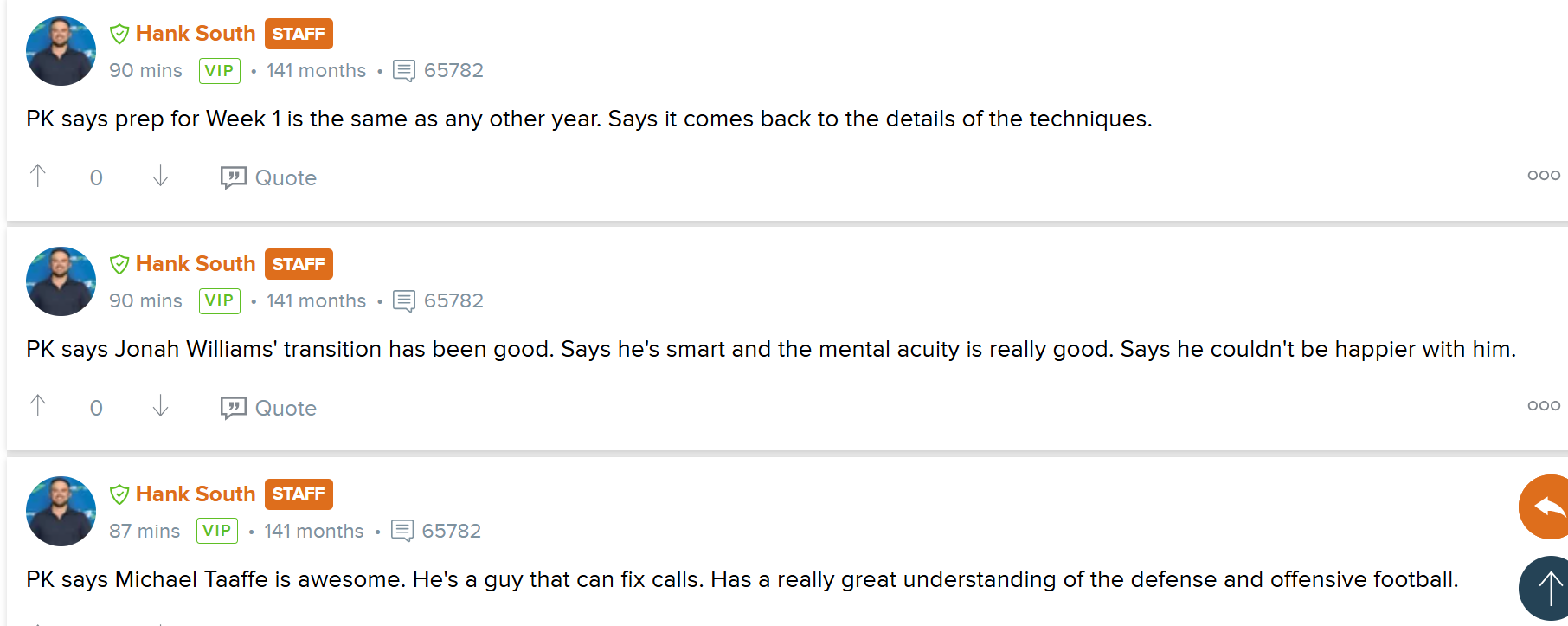The width and height of the screenshot is (1568, 626).
Task: Click VIP badge in first post
Action: tap(220, 71)
